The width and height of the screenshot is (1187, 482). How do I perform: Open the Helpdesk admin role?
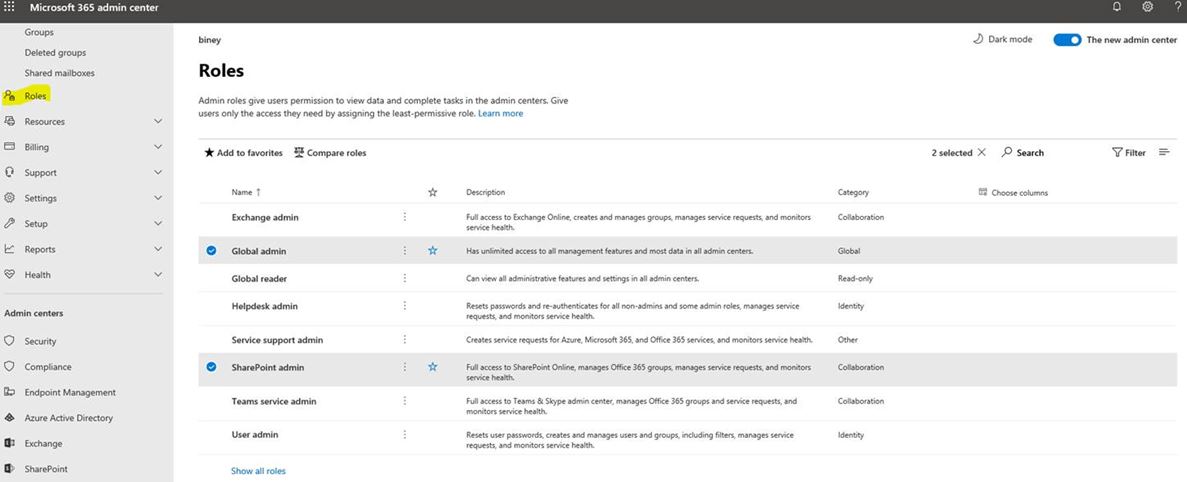click(x=265, y=306)
